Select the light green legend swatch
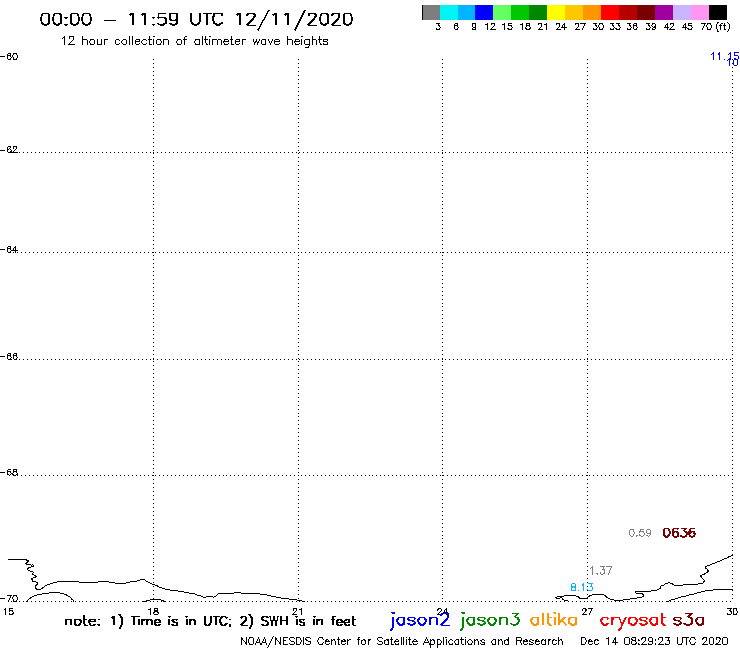 [502, 12]
